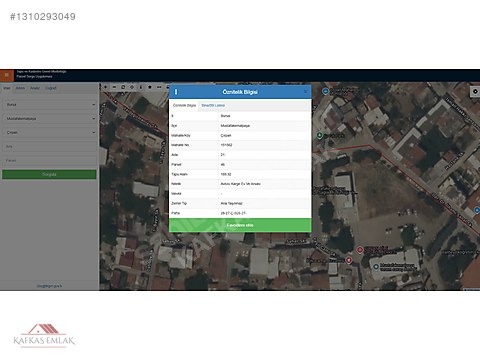Viewport: 480px width, 360px height.
Task: Select the info 'i' map tool
Action: [x=141, y=87]
